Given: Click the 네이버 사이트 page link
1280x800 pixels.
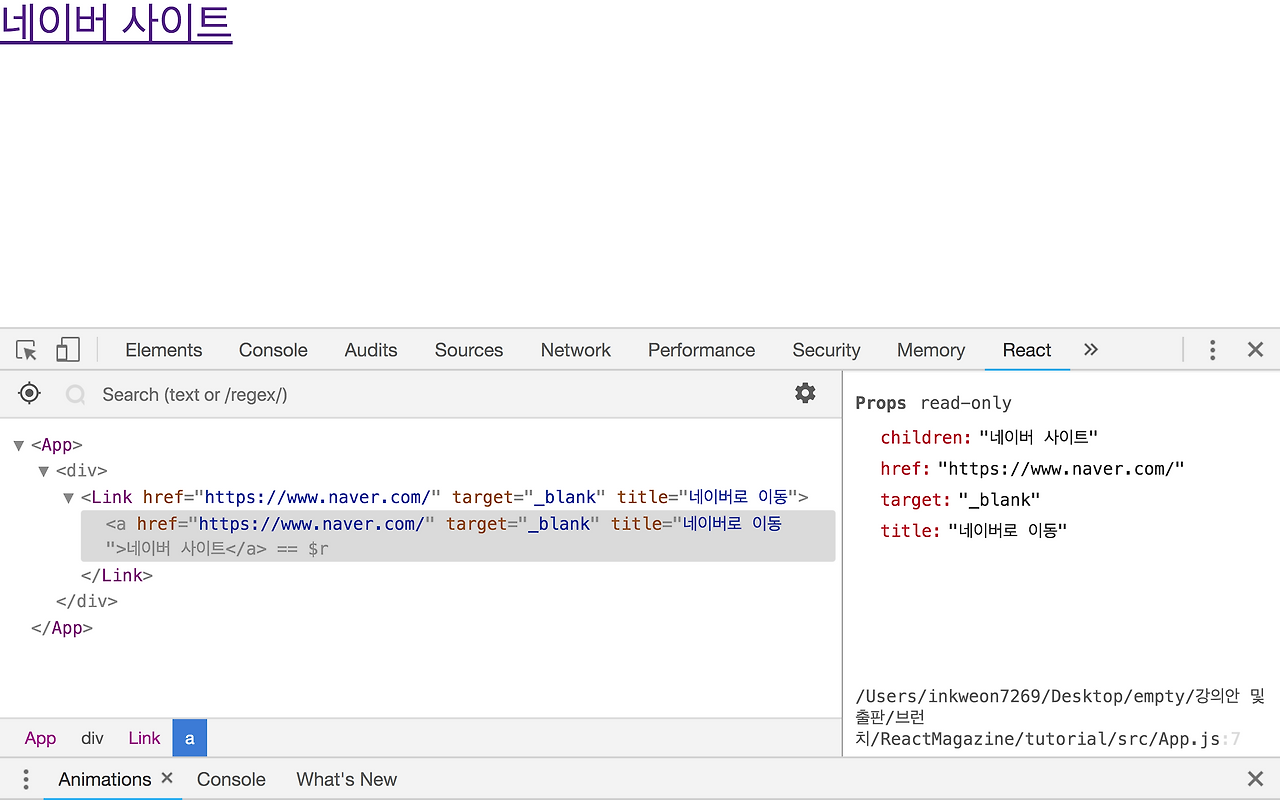Looking at the screenshot, I should pyautogui.click(x=116, y=24).
